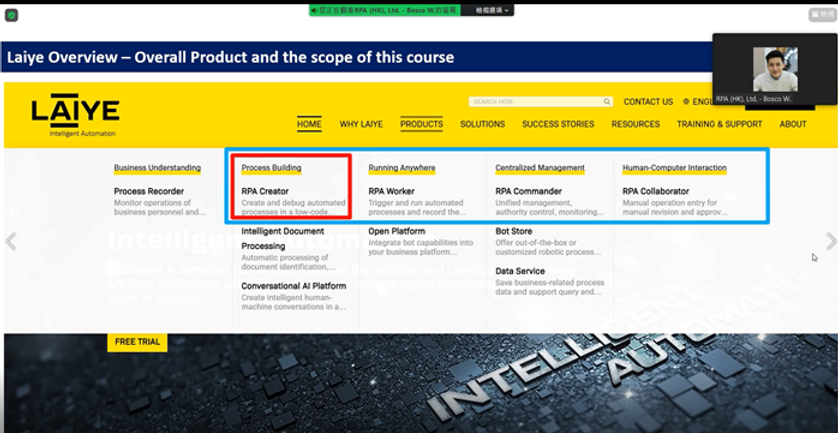
Task: Open the SOLUTIONS menu
Action: (x=483, y=124)
